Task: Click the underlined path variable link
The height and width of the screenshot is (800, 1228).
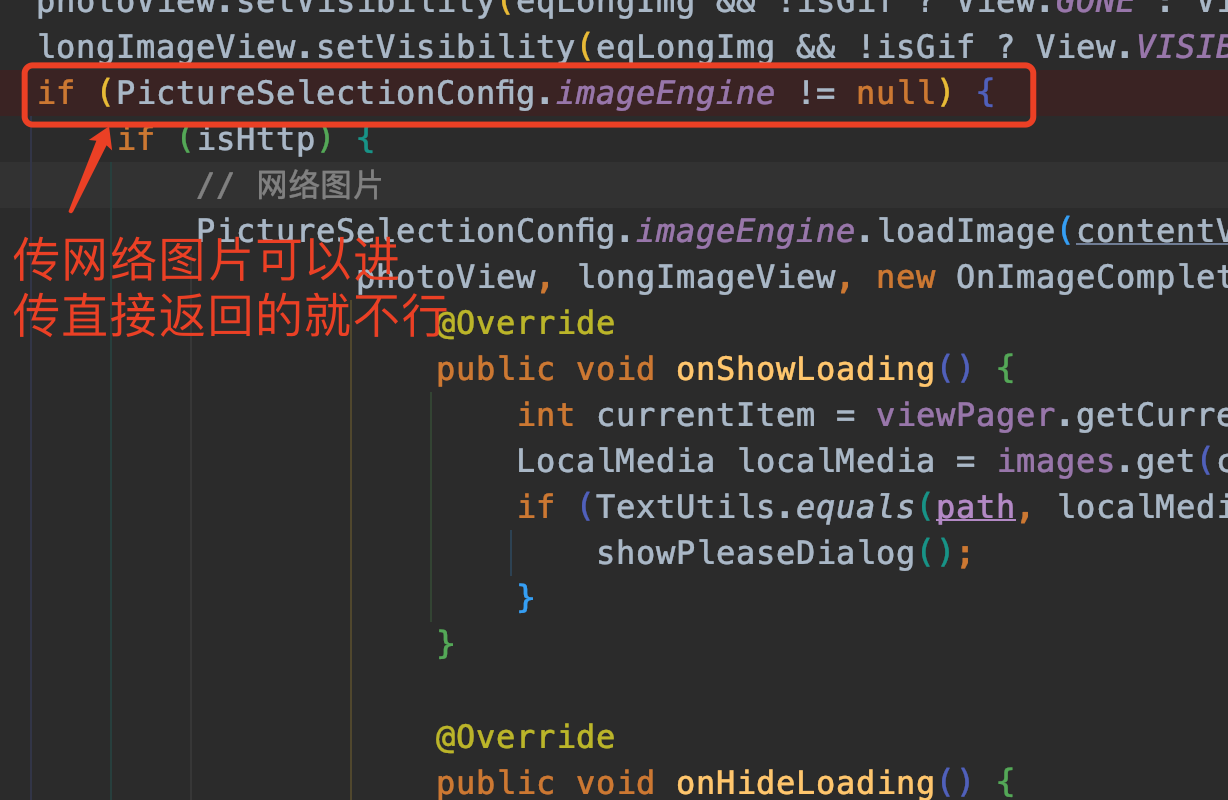Action: pyautogui.click(x=973, y=506)
